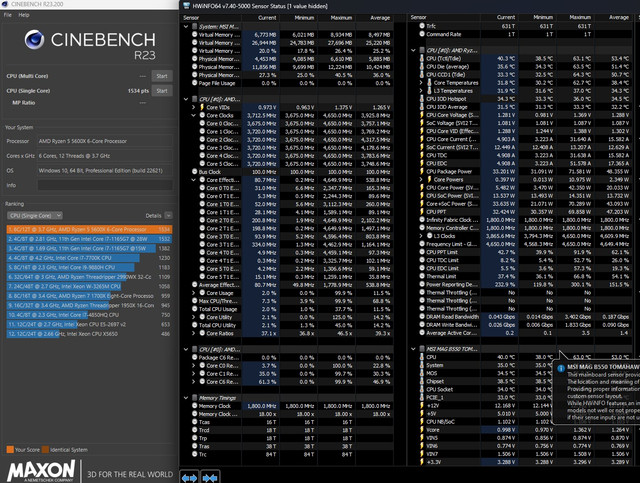Click the CPU Package Power bolt icon
The height and width of the screenshot is (483, 640).
(422, 171)
